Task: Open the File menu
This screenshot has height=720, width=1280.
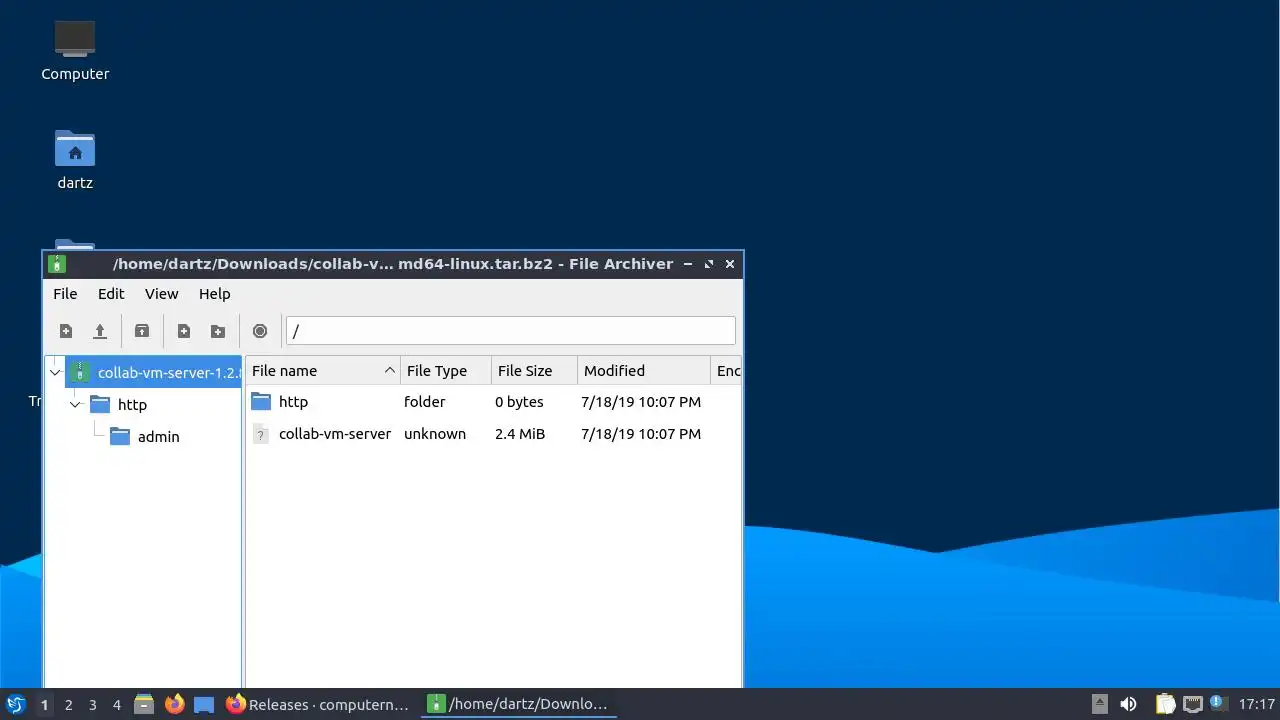Action: pos(65,294)
